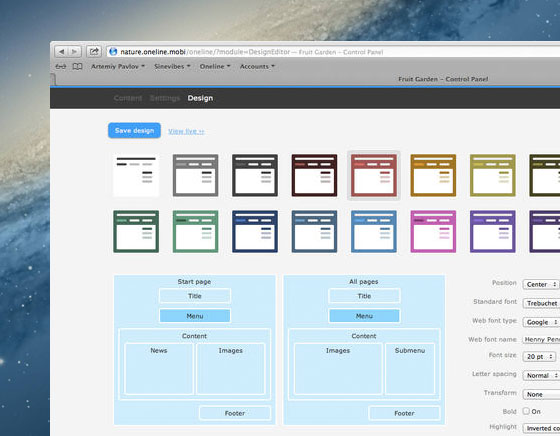Select the Menu block in Start page
This screenshot has height=436, width=560.
[195, 316]
